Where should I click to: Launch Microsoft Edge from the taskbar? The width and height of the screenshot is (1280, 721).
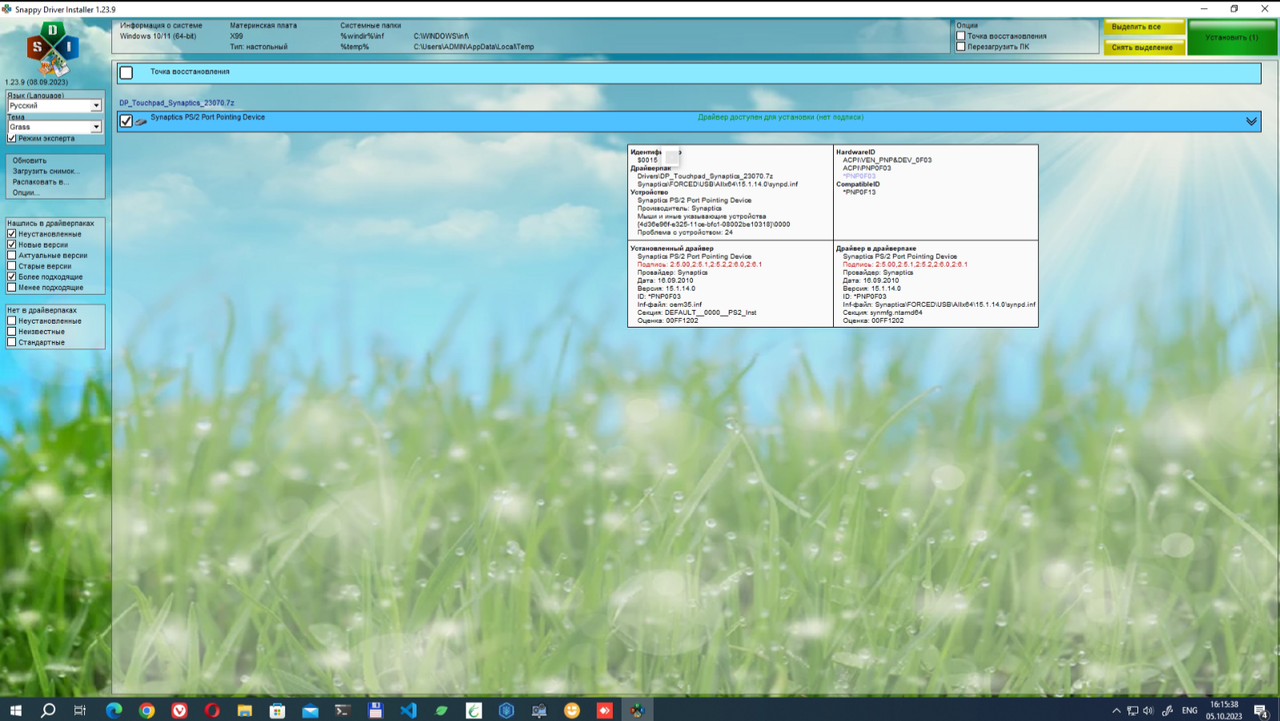(114, 710)
